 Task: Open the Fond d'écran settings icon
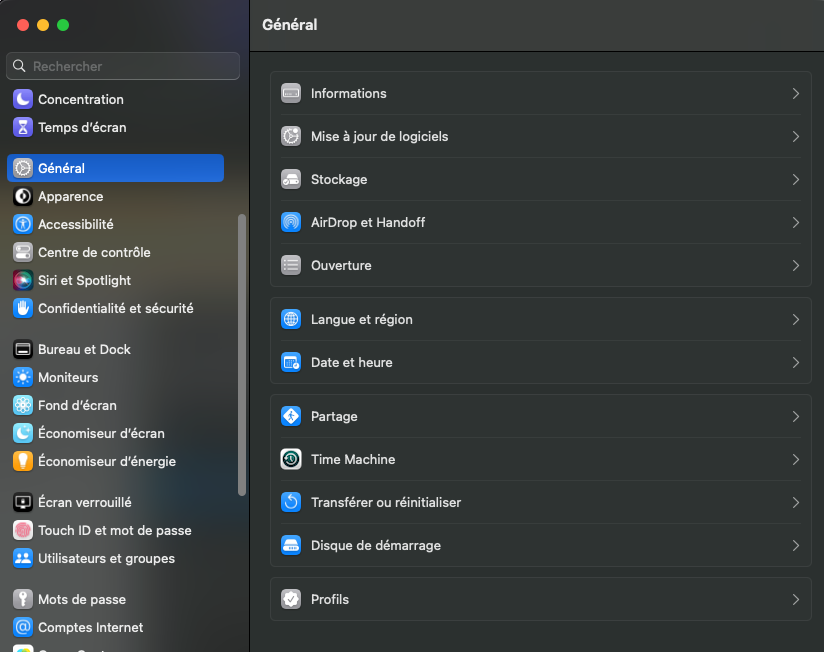(x=24, y=405)
